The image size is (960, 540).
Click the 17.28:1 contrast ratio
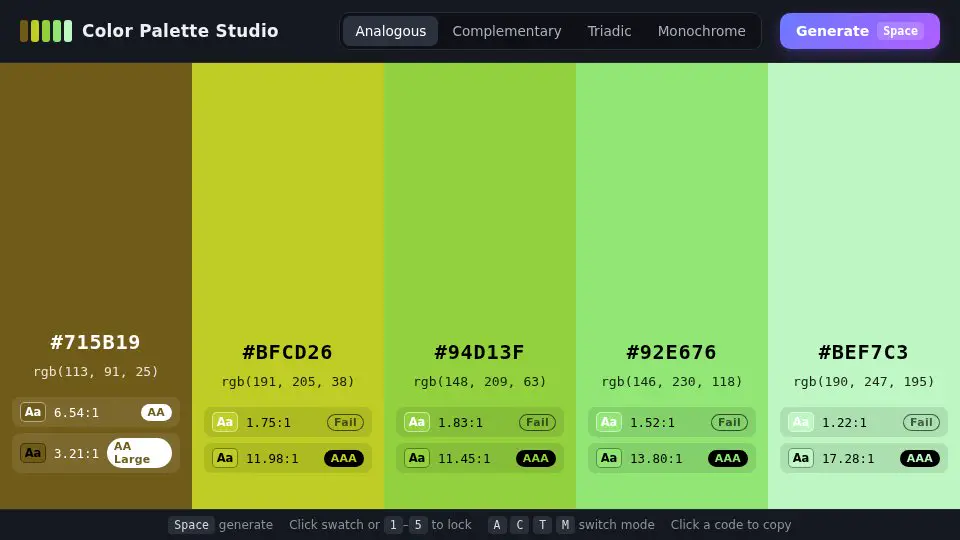[x=848, y=459]
